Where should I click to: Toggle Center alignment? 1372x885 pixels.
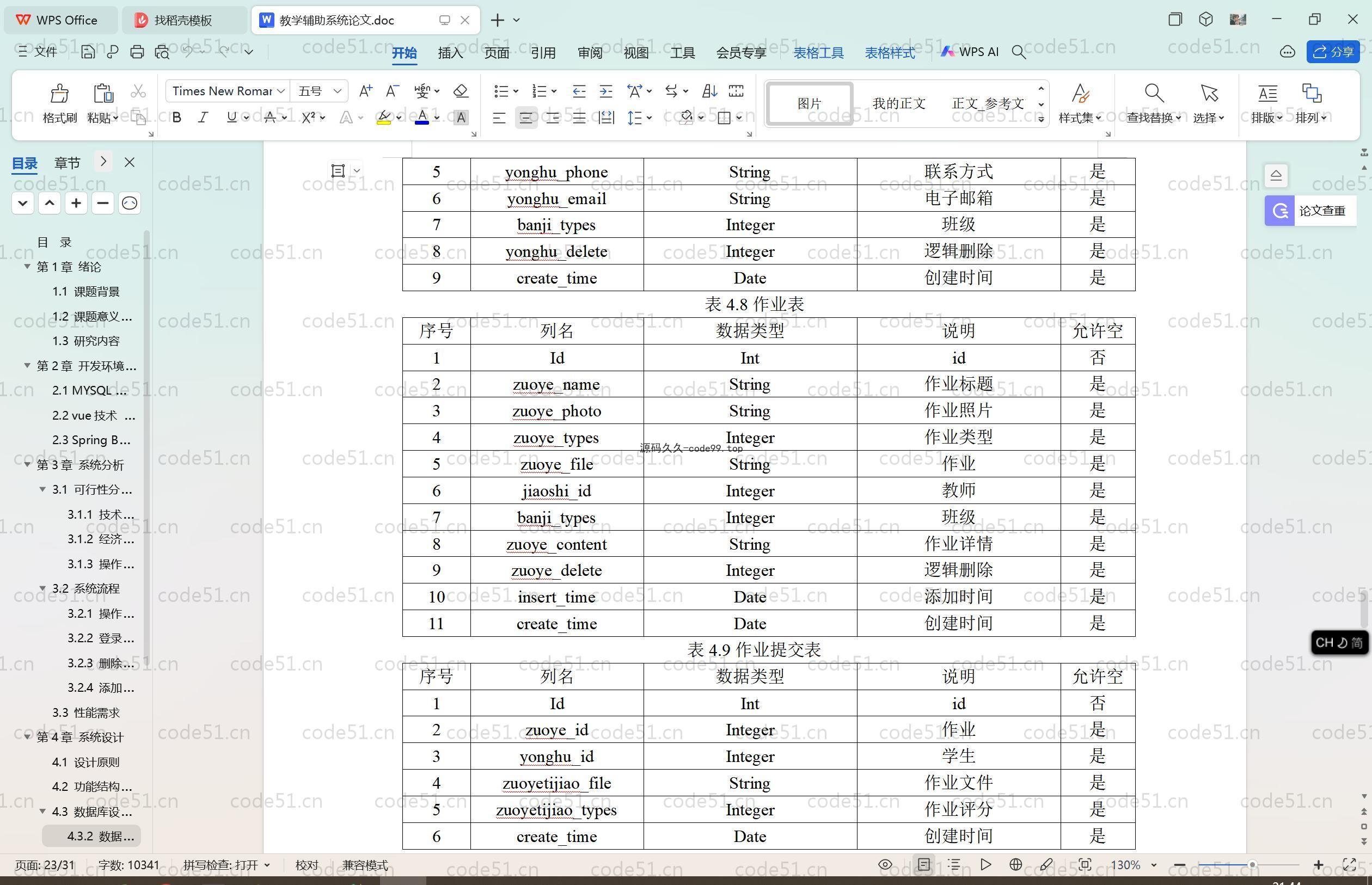tap(526, 118)
